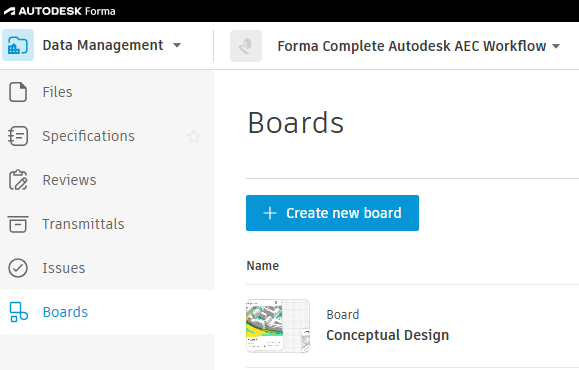Click the Specifications notebook icon
The width and height of the screenshot is (579, 370).
coord(18,136)
